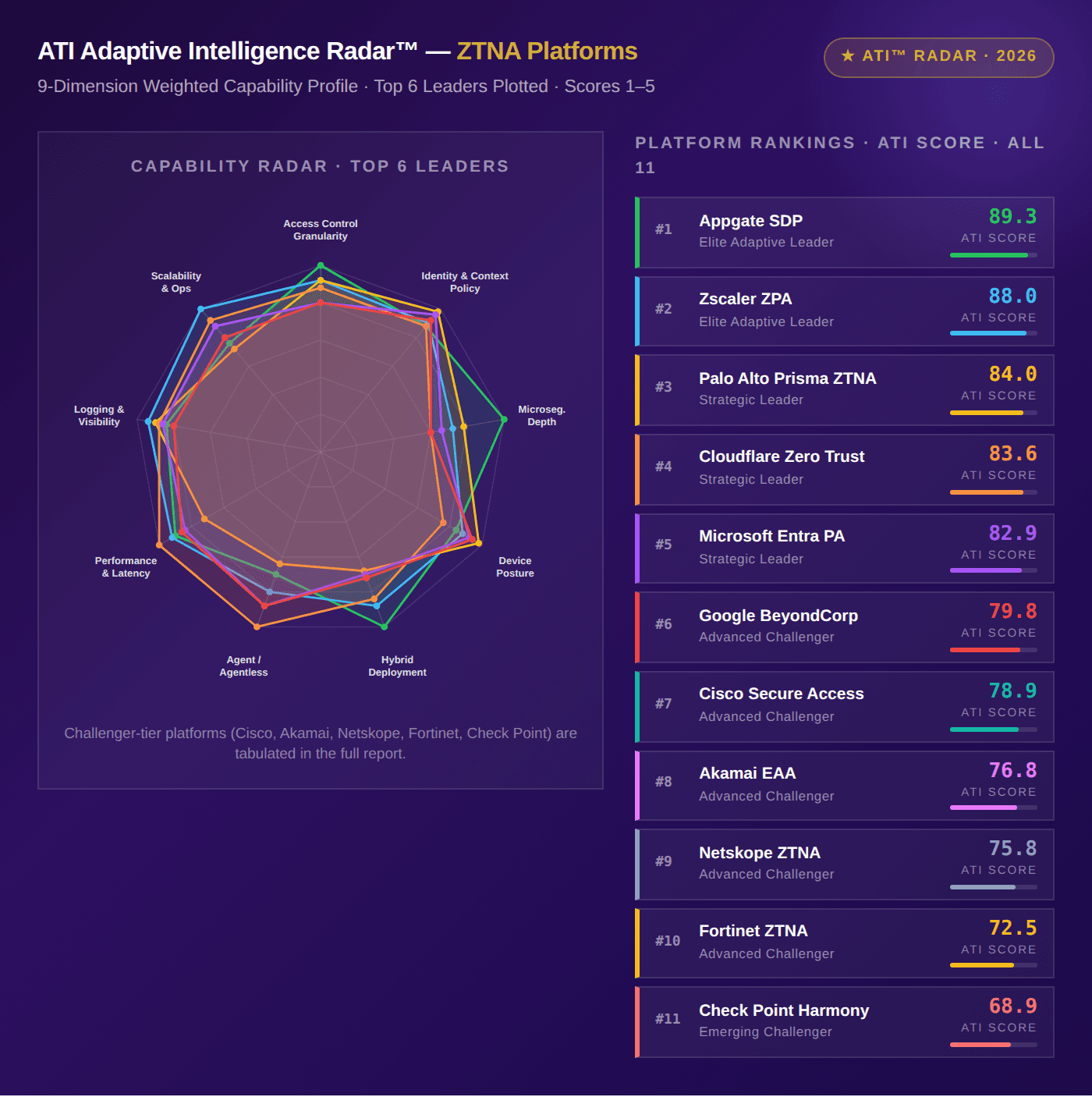This screenshot has width=1092, height=1097.
Task: Click the #6 rank number
Action: (664, 624)
